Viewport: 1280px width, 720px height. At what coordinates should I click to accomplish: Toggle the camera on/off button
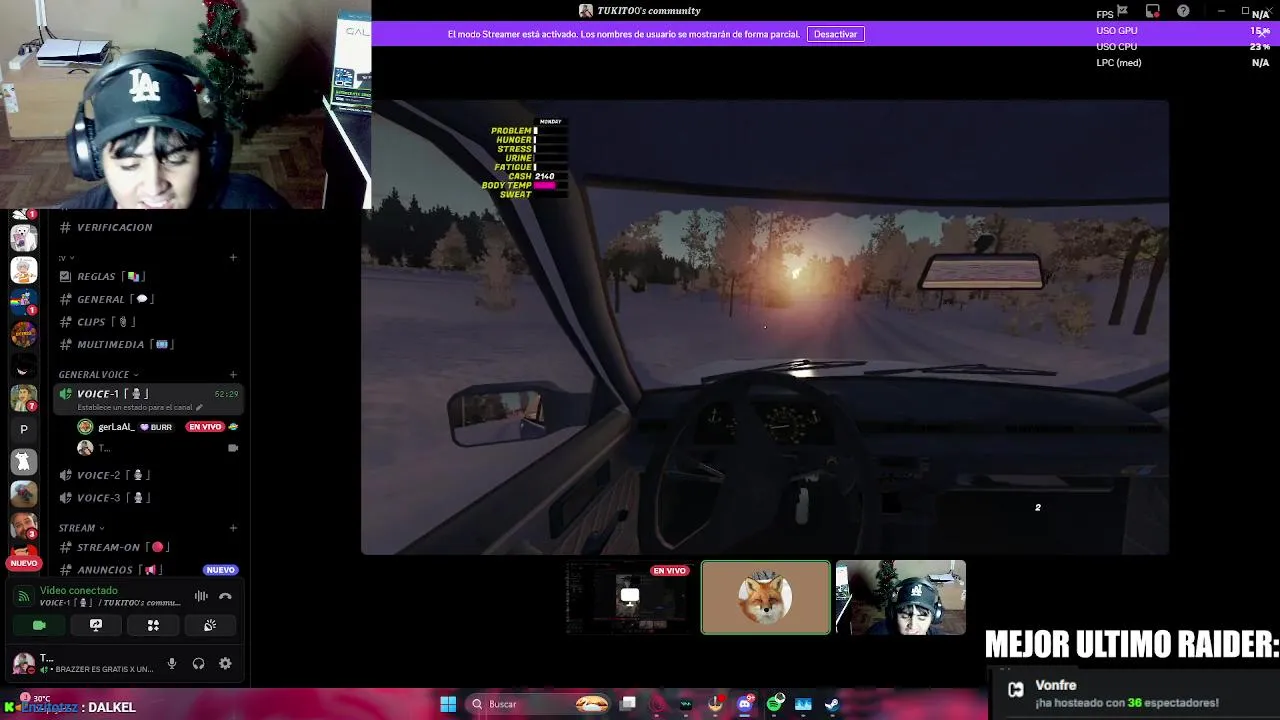[x=39, y=625]
